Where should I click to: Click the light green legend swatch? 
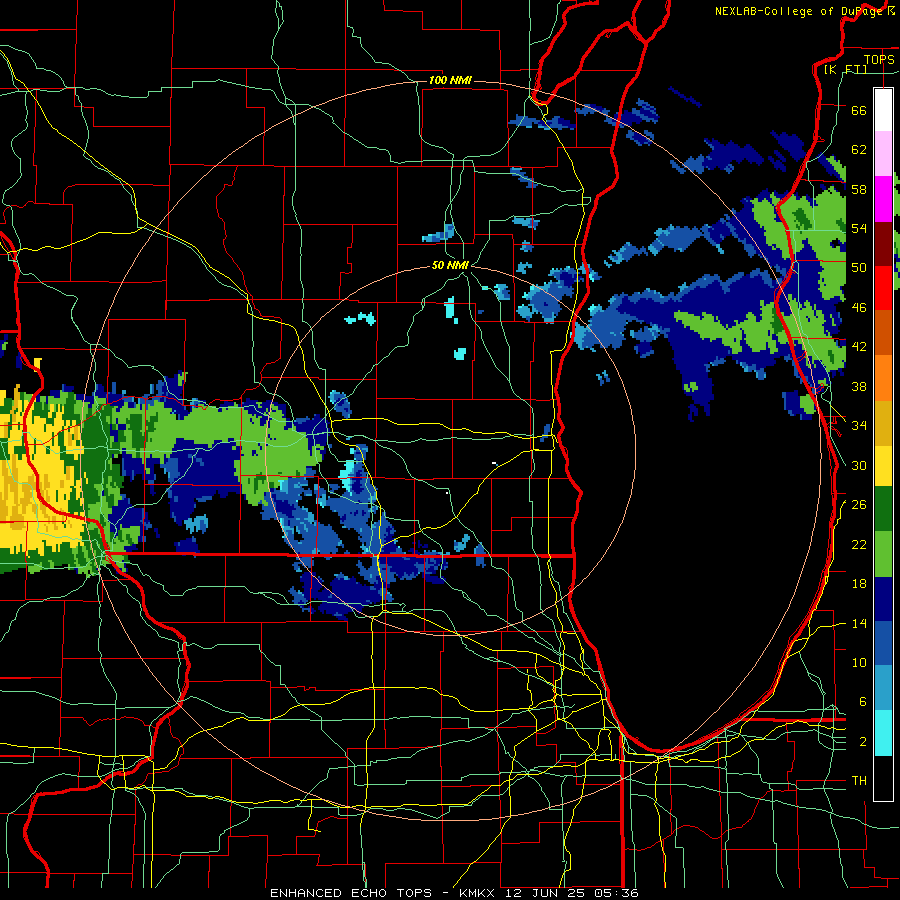pyautogui.click(x=883, y=554)
